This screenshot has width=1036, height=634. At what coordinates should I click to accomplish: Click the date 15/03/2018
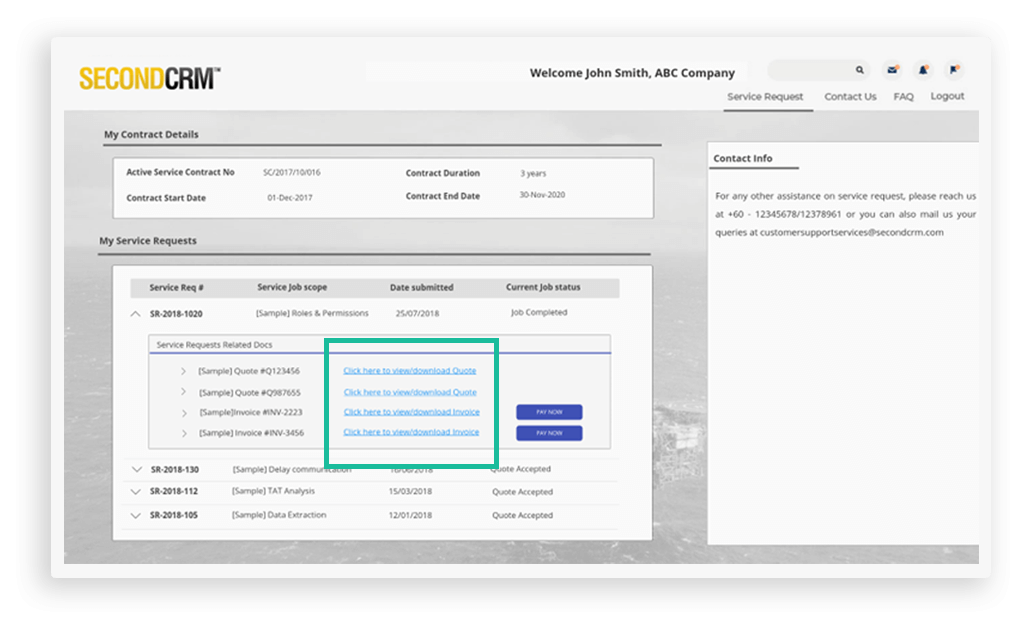coord(410,491)
